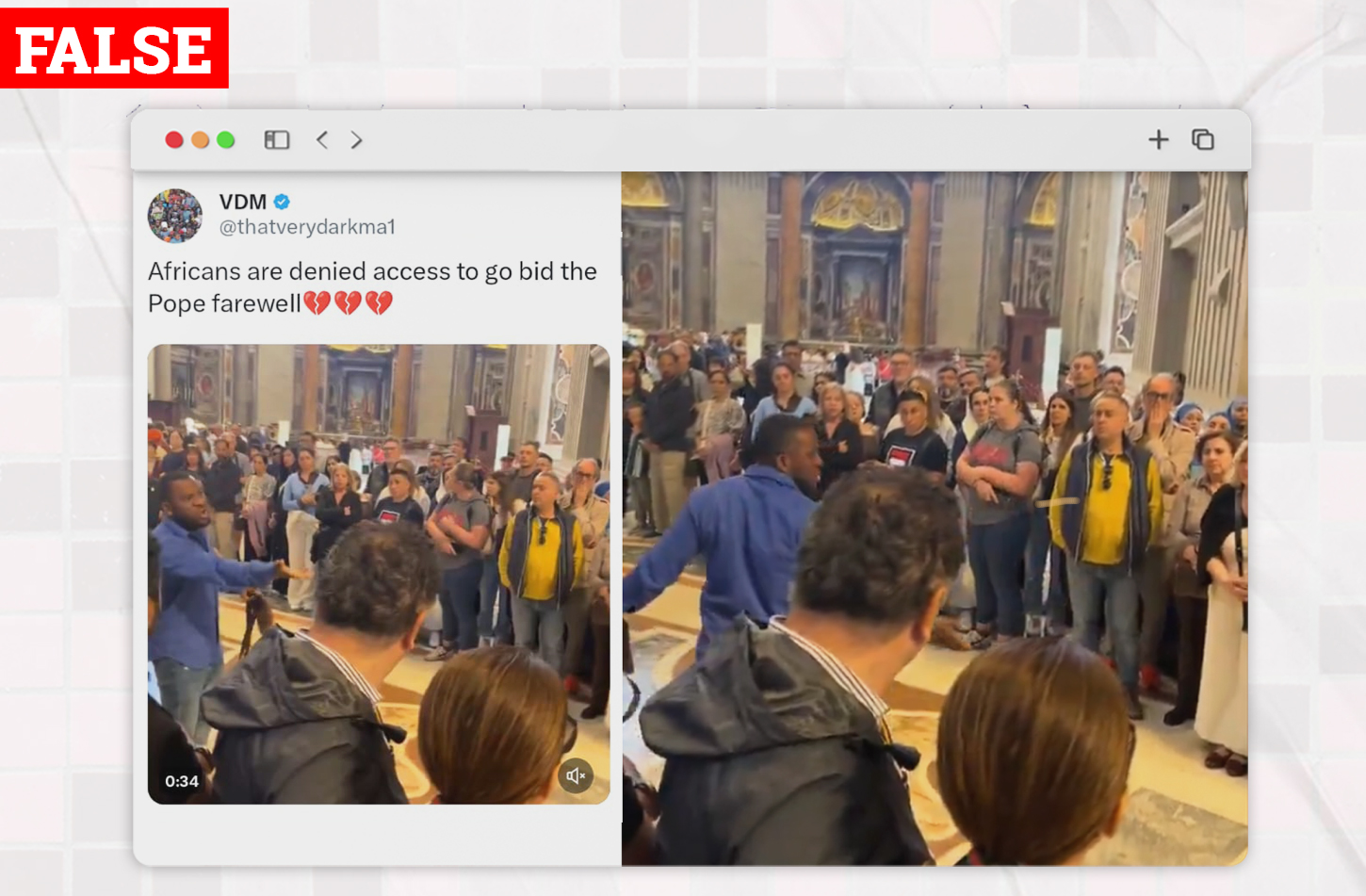
Task: Open VDM profile avatar
Action: tap(175, 216)
